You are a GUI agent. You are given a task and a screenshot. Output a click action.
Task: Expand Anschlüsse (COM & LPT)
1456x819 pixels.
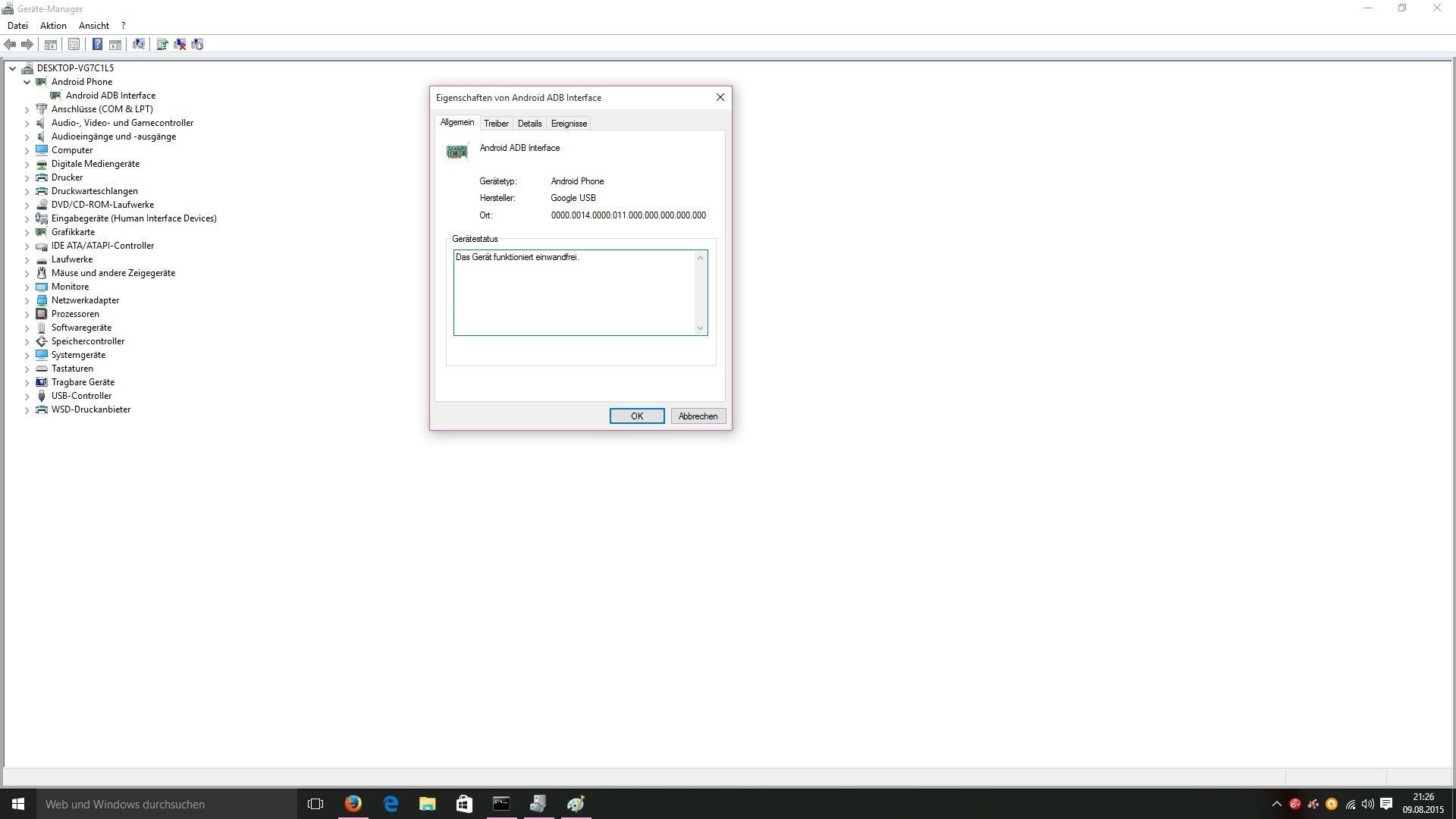(x=27, y=109)
